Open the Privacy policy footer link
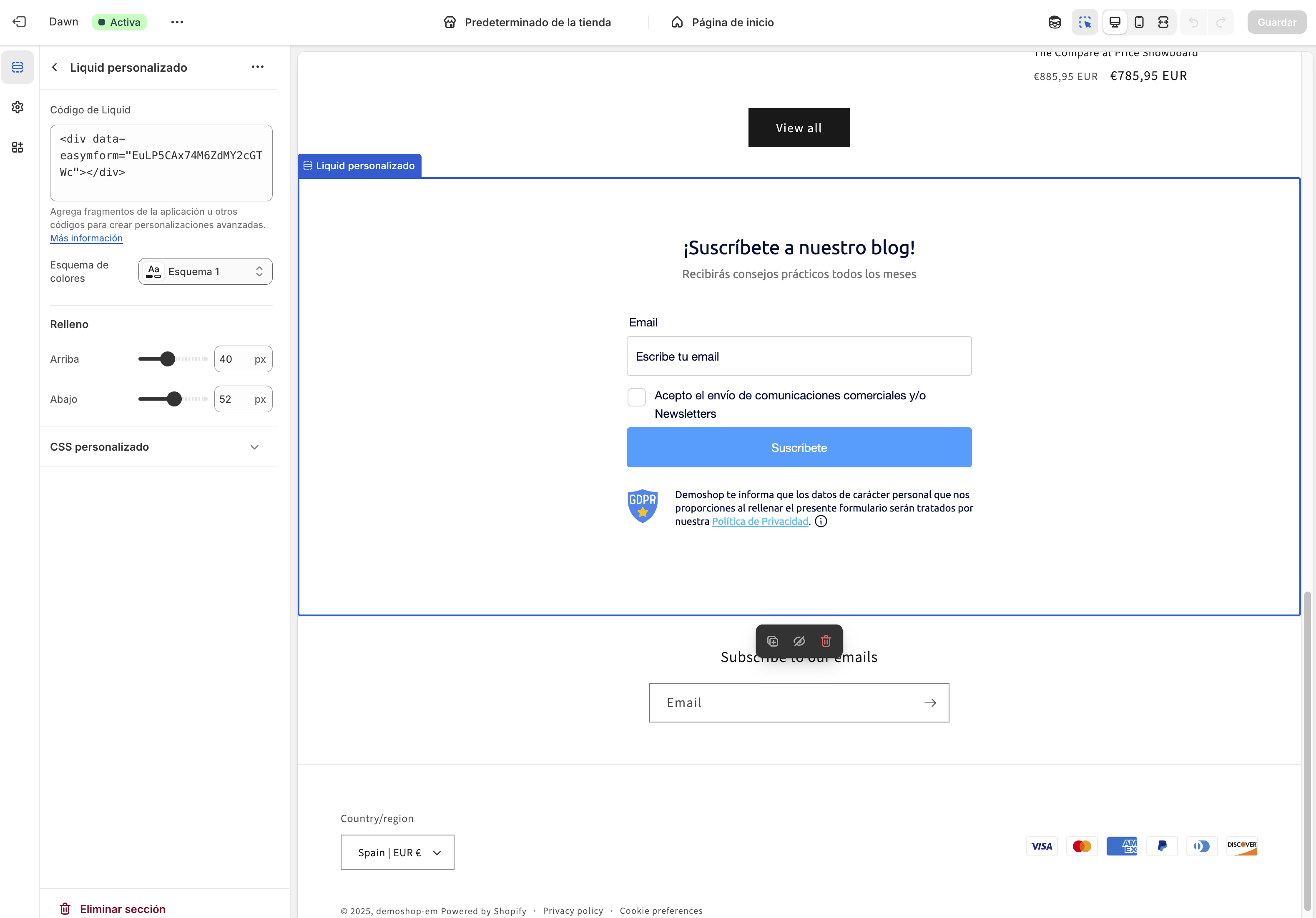 (x=573, y=910)
